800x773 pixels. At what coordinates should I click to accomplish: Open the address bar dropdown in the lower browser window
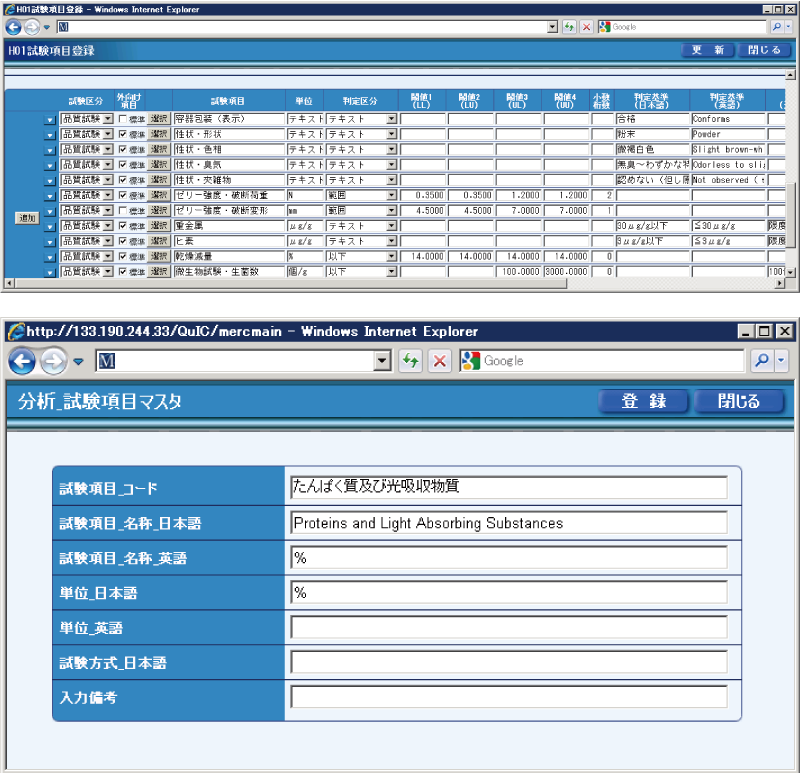(382, 361)
